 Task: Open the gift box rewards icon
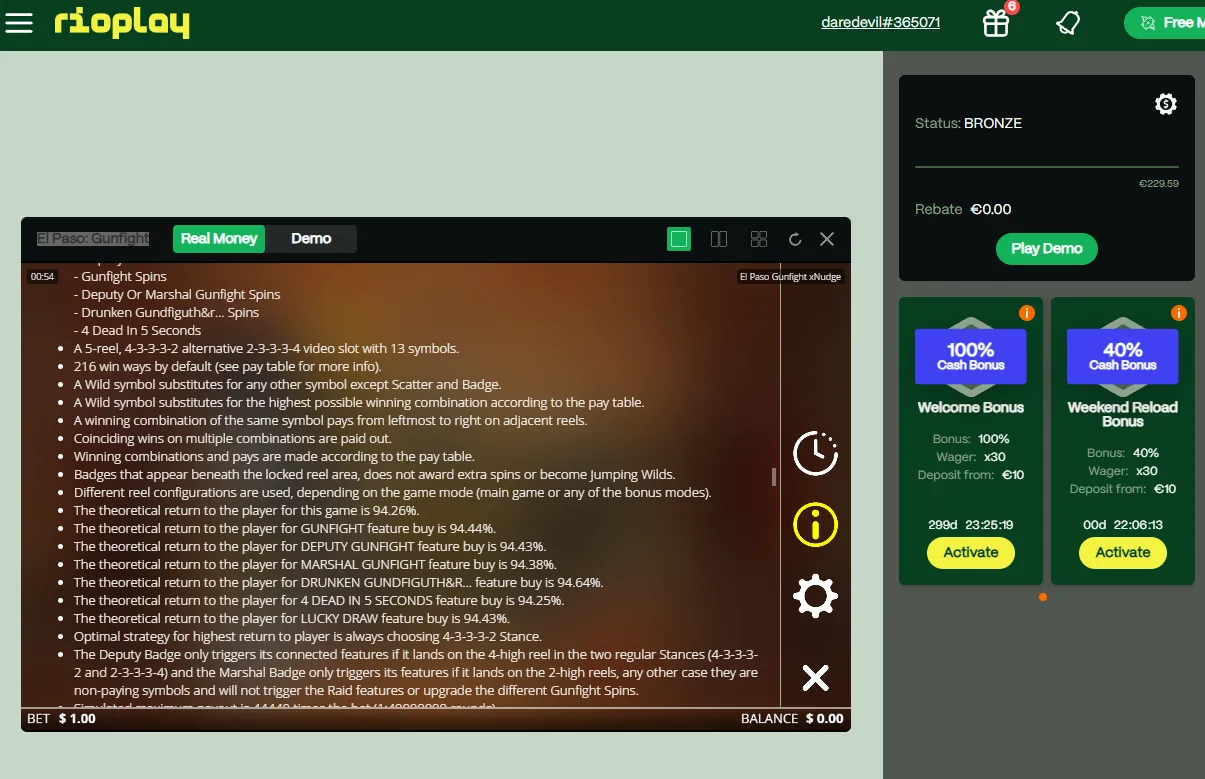pos(996,23)
